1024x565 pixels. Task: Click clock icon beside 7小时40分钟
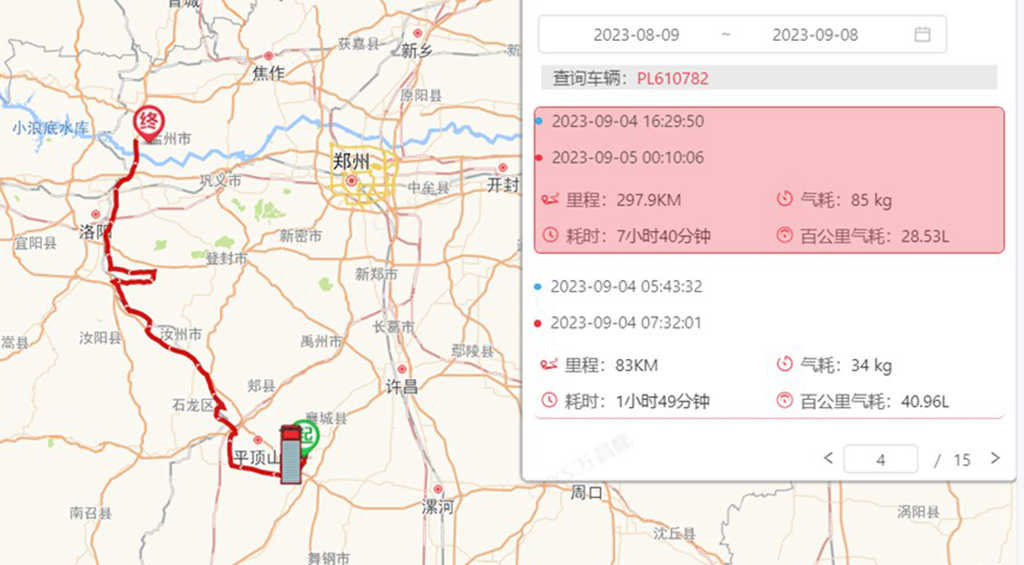(549, 236)
